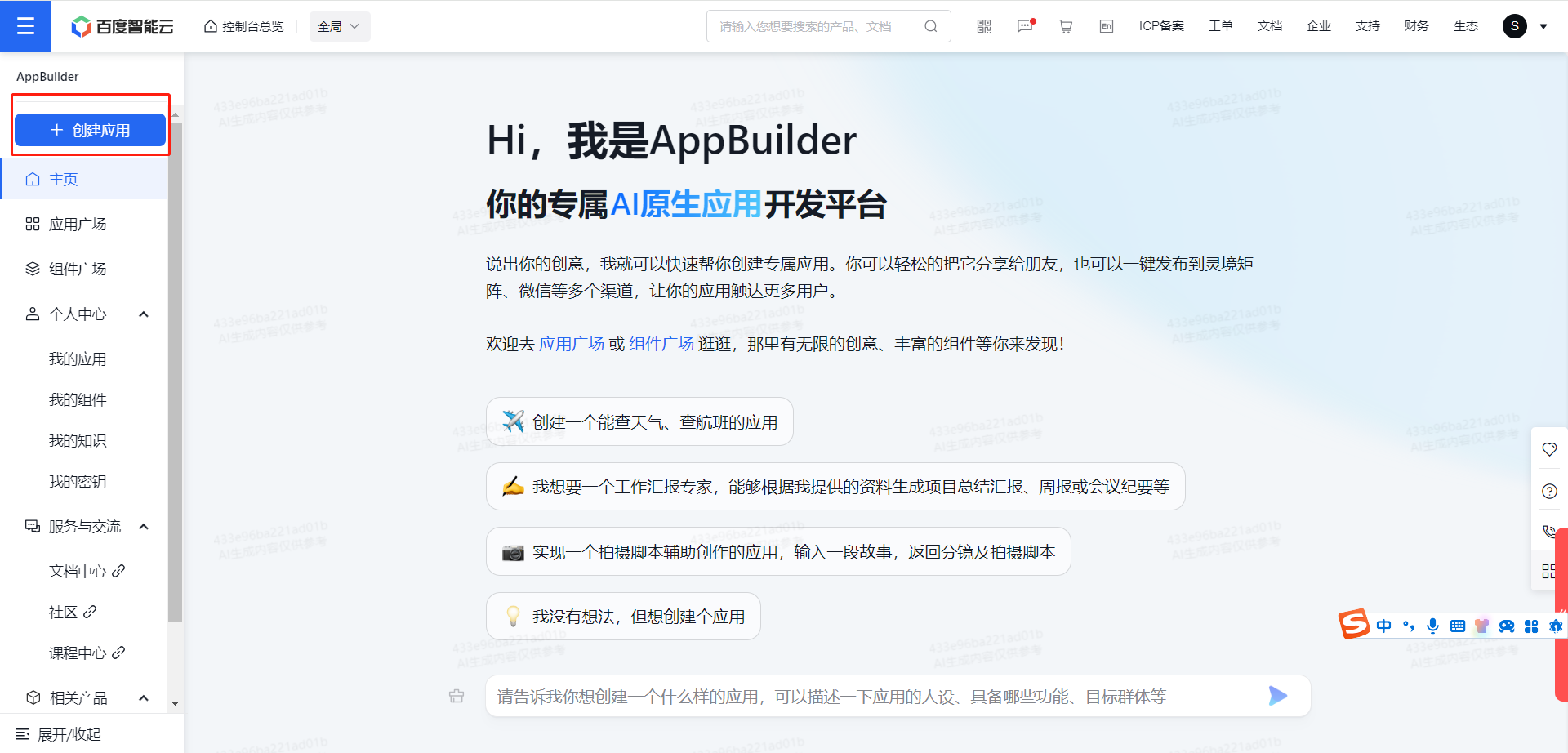Follow the inline 应用广场 link in welcome text
This screenshot has width=1568, height=753.
pyautogui.click(x=572, y=344)
